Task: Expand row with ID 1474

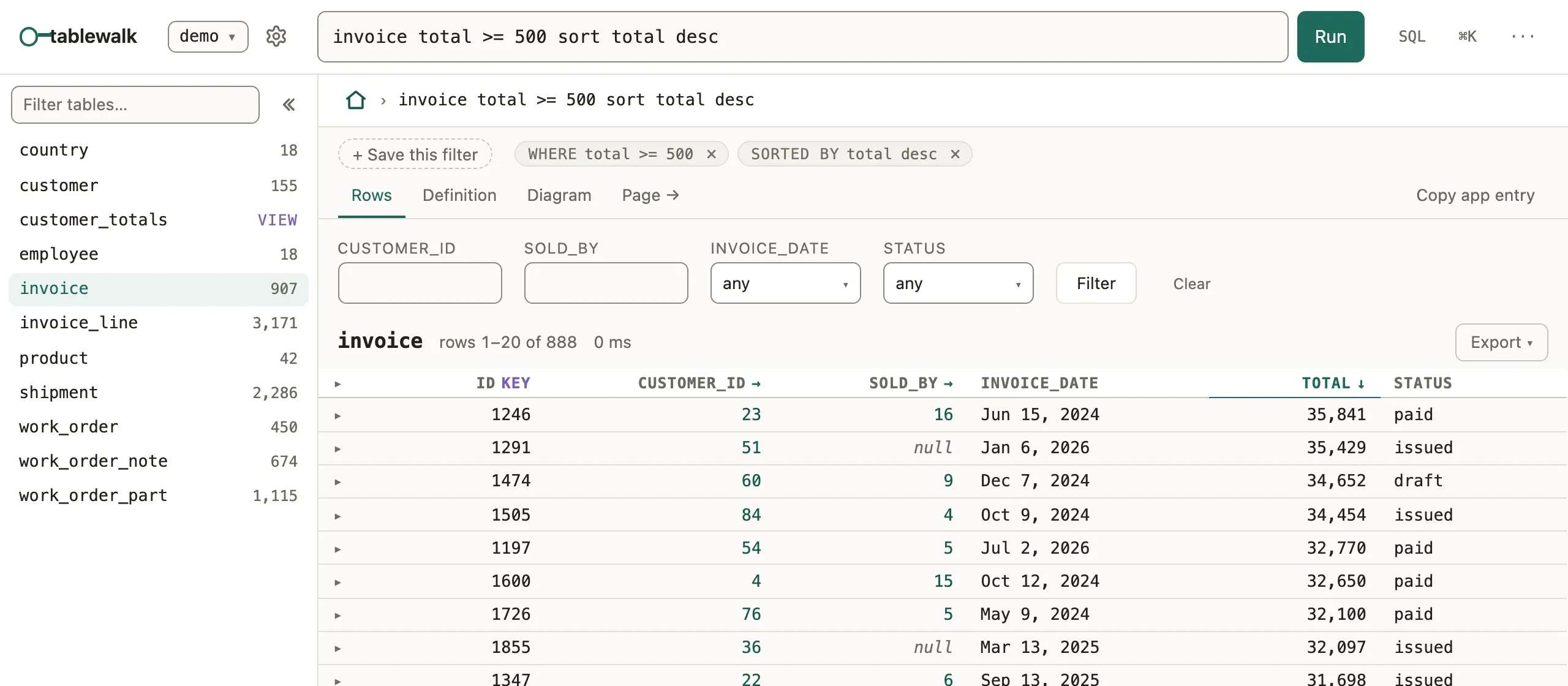Action: (x=337, y=481)
